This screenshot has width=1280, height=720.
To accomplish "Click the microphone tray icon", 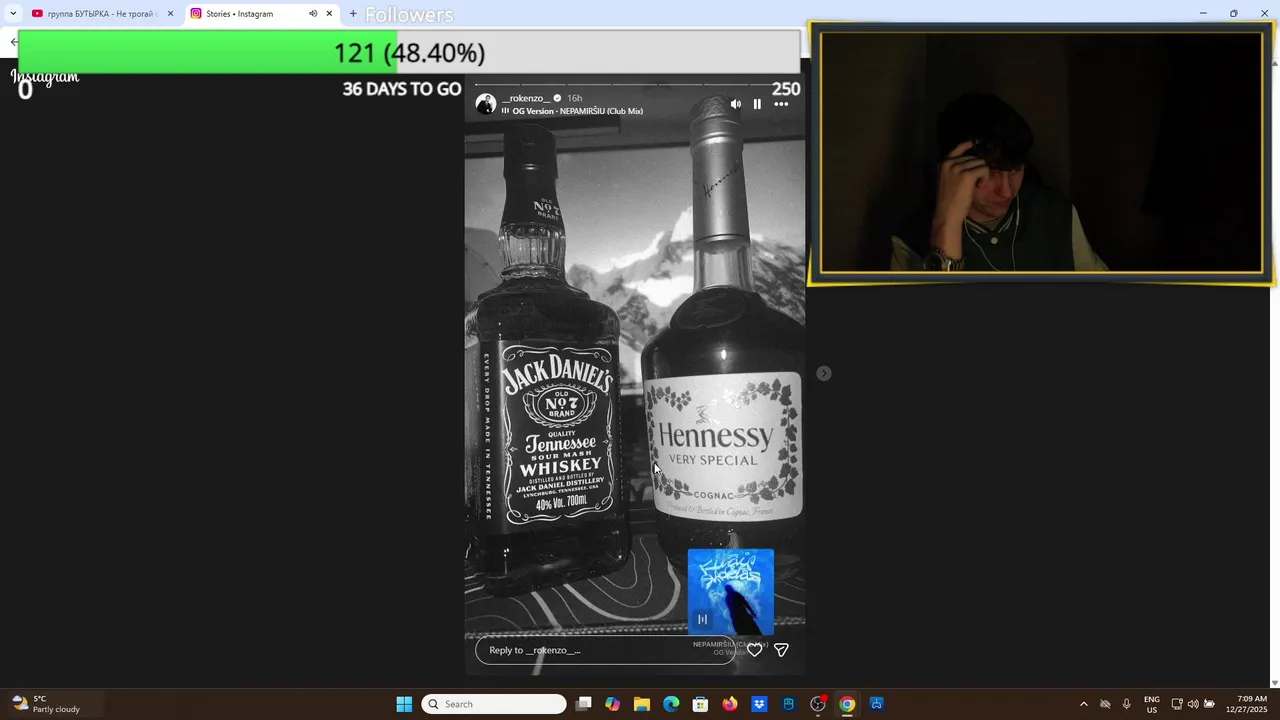I will click(x=1127, y=704).
